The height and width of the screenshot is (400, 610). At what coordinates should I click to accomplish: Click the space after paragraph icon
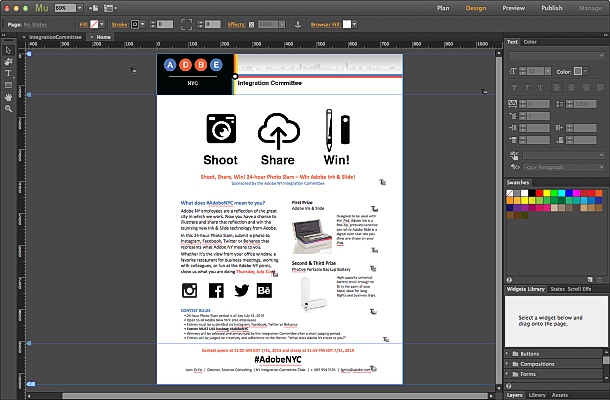pos(560,140)
